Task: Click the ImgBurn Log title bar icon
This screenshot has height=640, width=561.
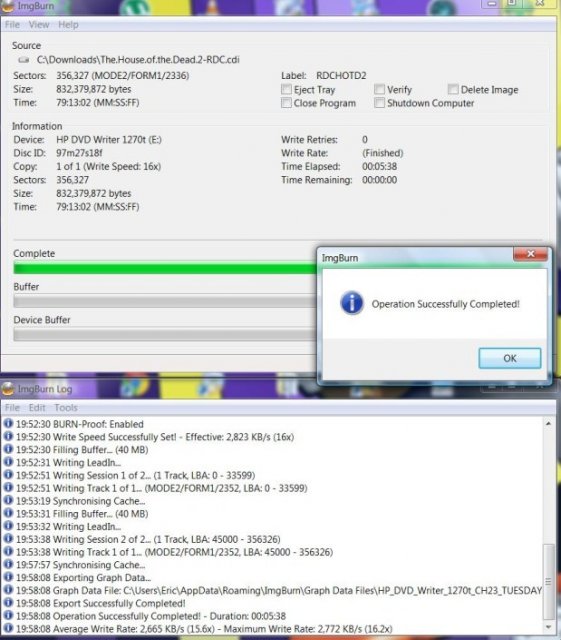Action: coord(8,389)
